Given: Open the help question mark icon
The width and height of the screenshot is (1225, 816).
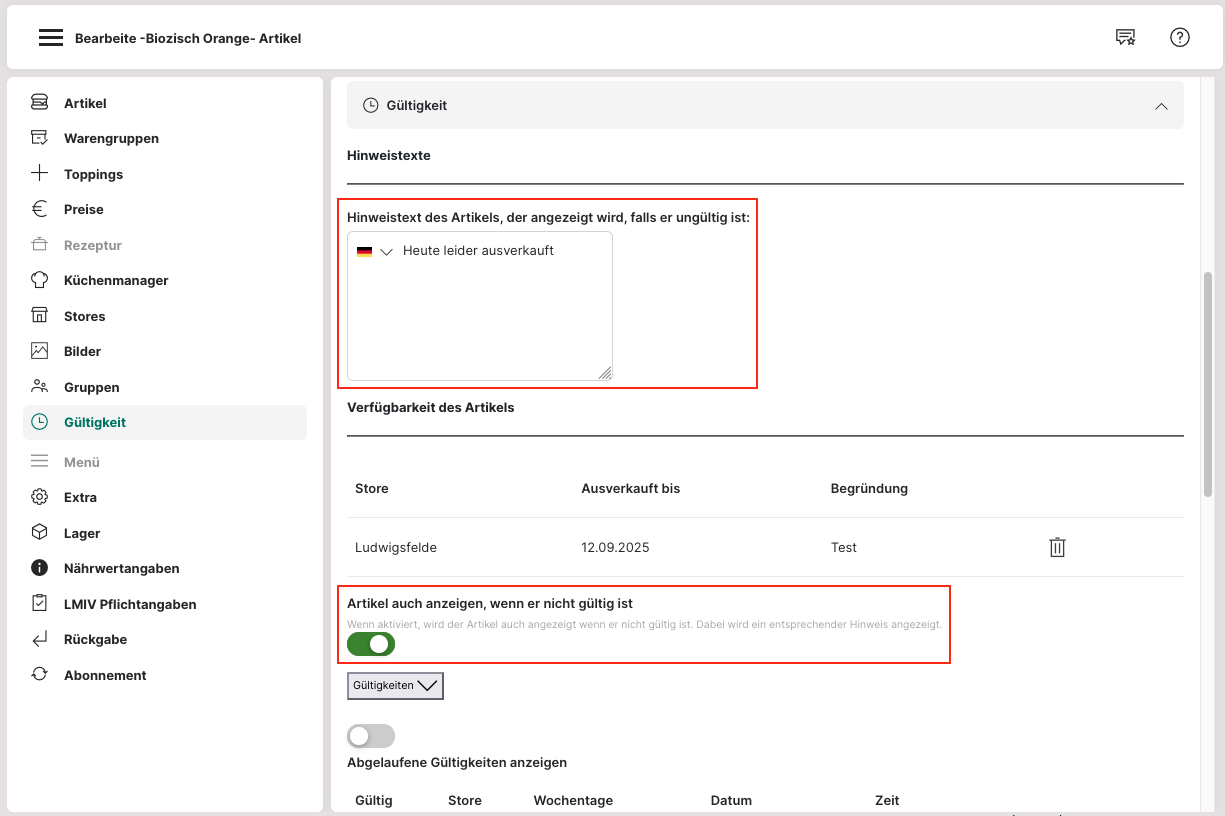Looking at the screenshot, I should click(1179, 38).
